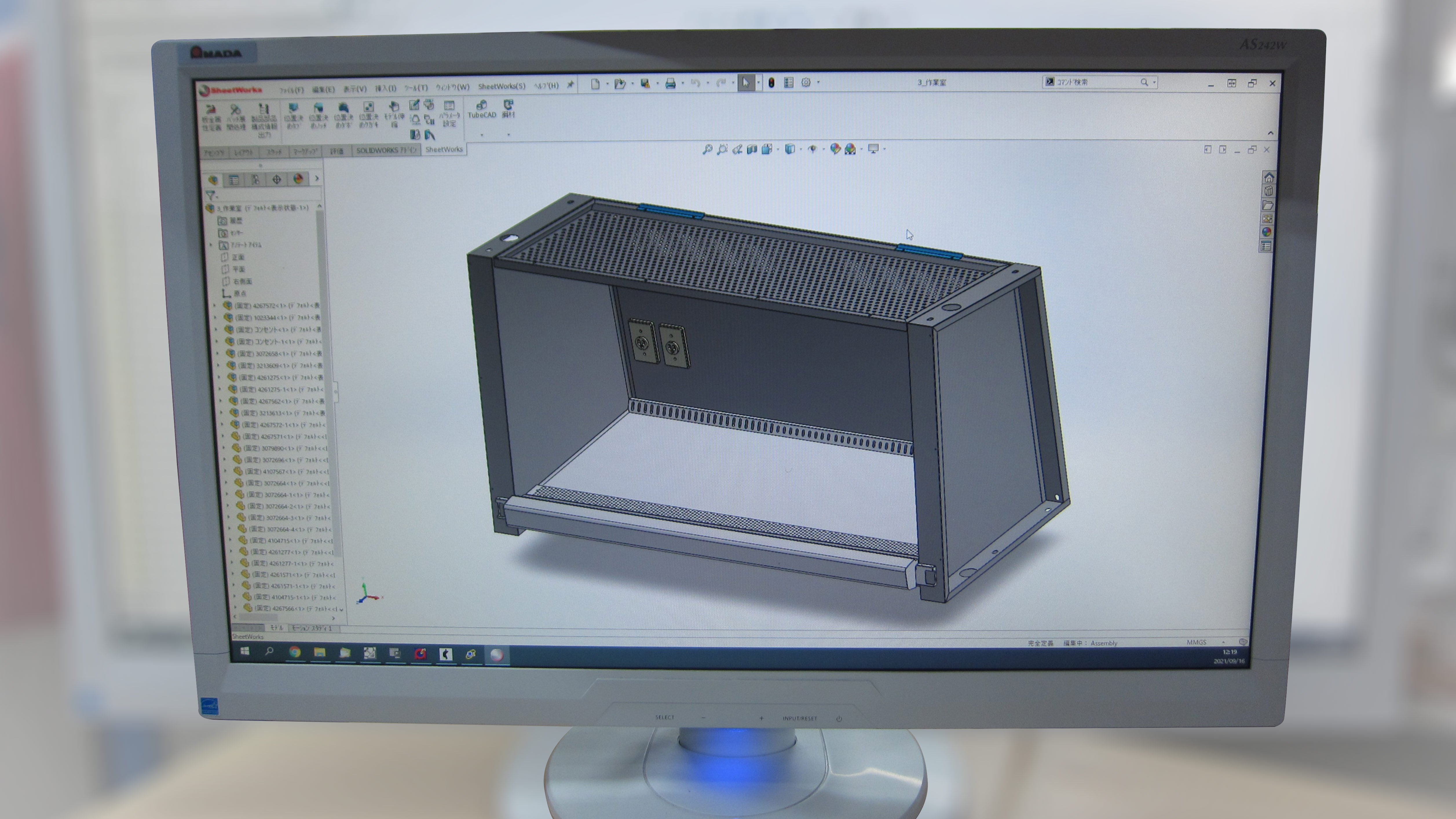Click the Apply Scene icon
Image resolution: width=1456 pixels, height=819 pixels.
tap(850, 149)
